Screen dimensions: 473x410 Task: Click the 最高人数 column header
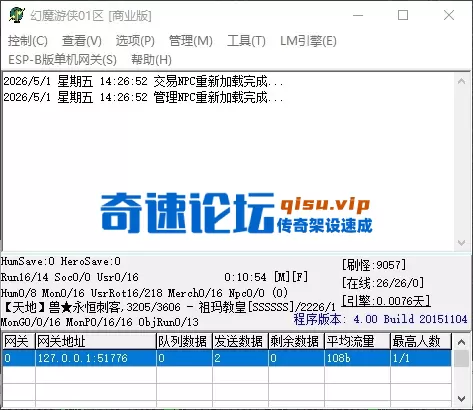[421, 341]
